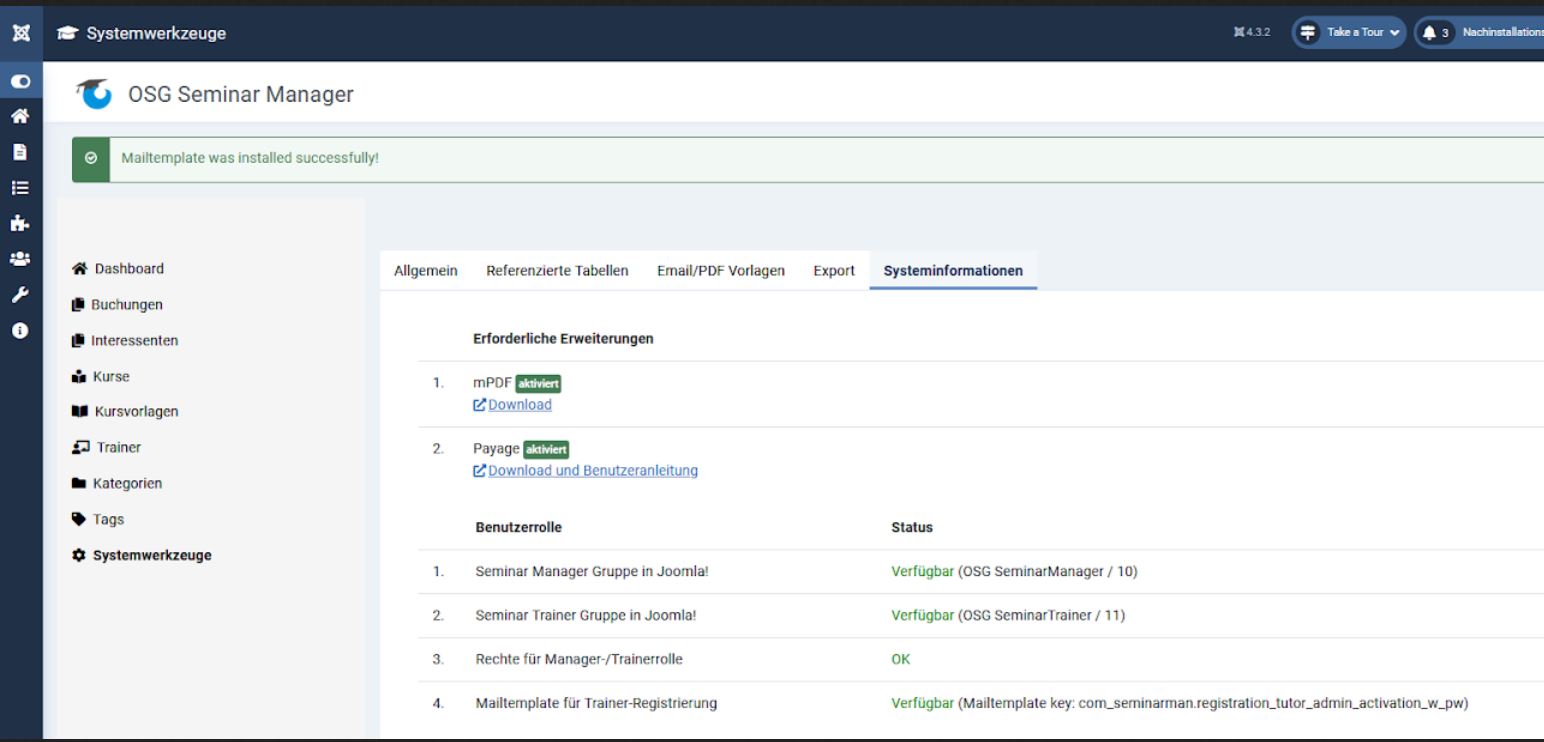Click the mPDF Download link

519,405
